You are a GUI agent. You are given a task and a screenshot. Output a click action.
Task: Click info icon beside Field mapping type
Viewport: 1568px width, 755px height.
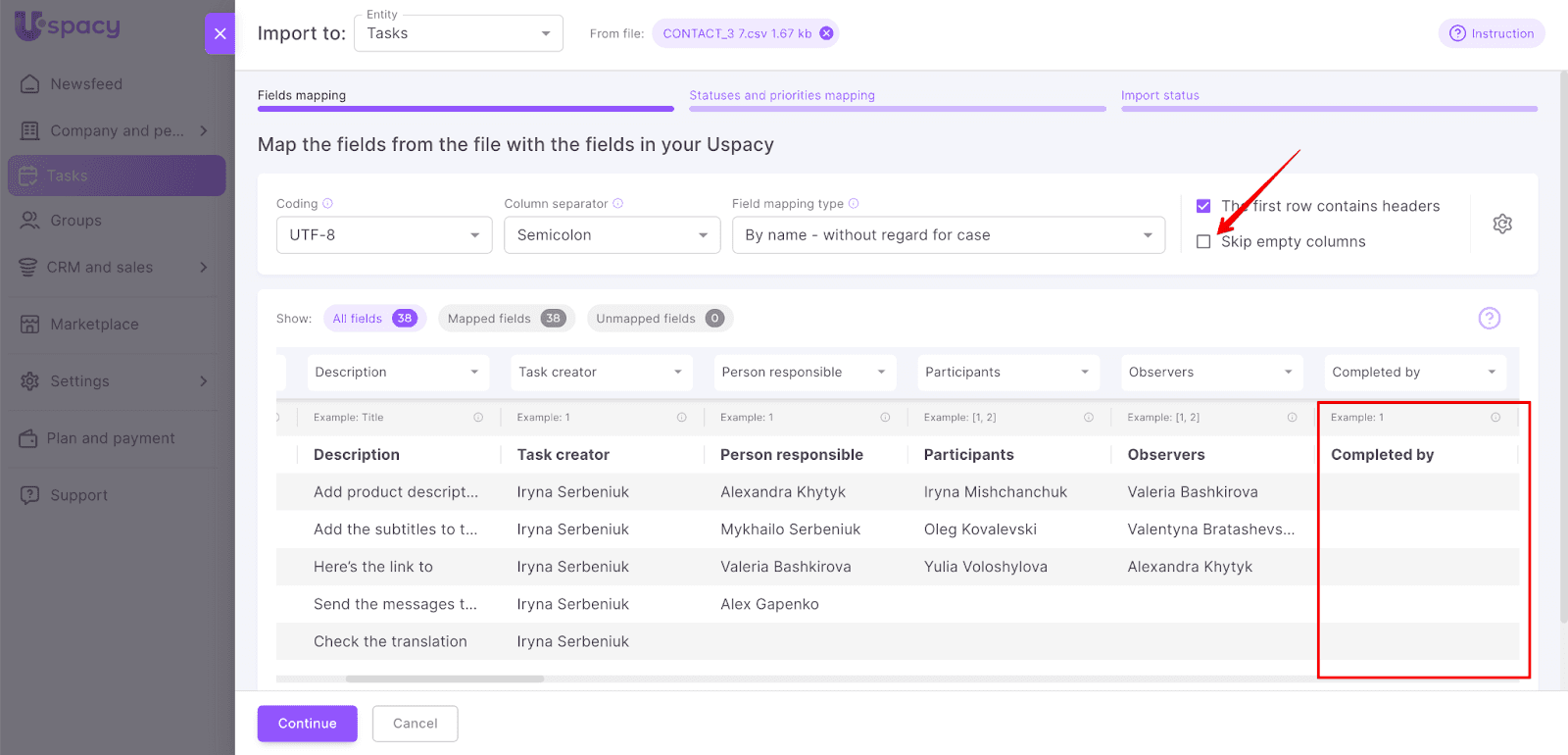click(x=854, y=204)
